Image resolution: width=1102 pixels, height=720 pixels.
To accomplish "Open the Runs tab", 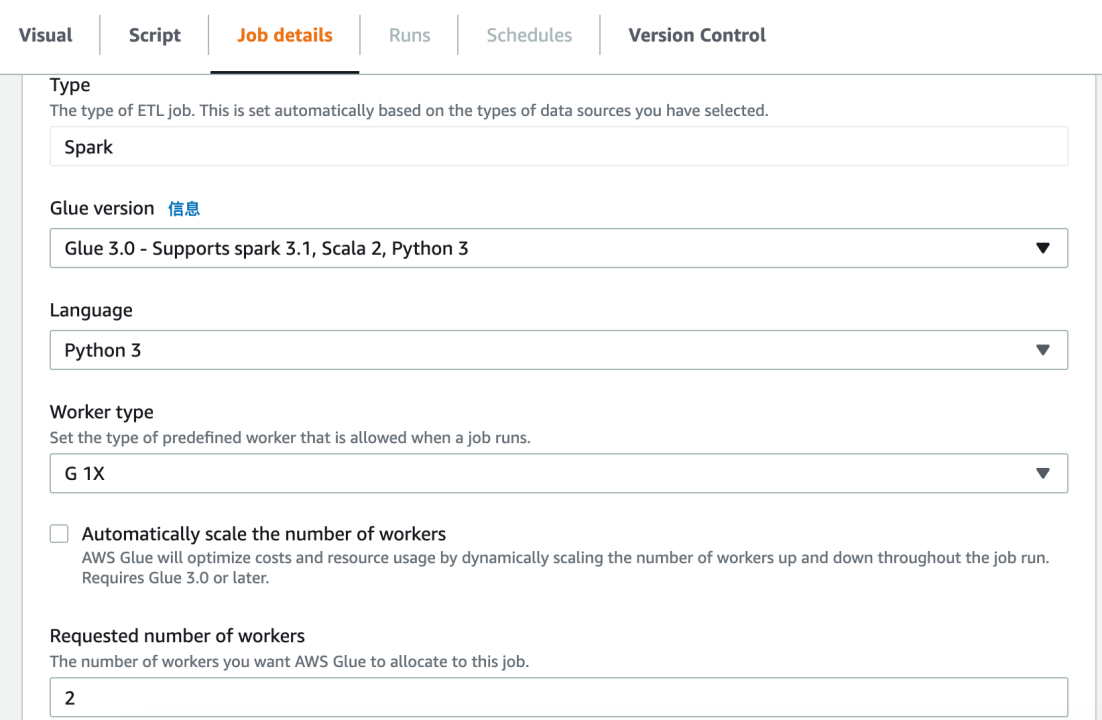I will point(409,35).
